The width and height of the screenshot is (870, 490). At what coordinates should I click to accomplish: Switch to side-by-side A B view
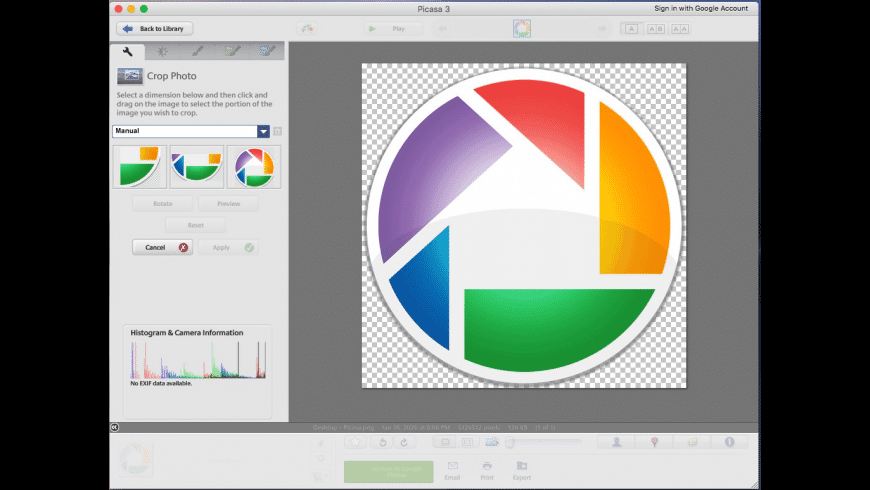click(656, 29)
